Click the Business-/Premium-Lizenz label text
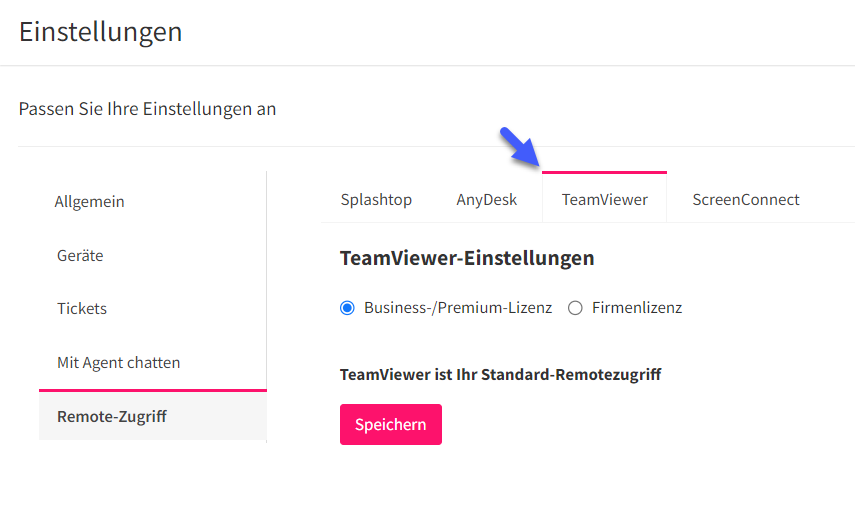Image resolution: width=855 pixels, height=505 pixels. click(x=458, y=308)
